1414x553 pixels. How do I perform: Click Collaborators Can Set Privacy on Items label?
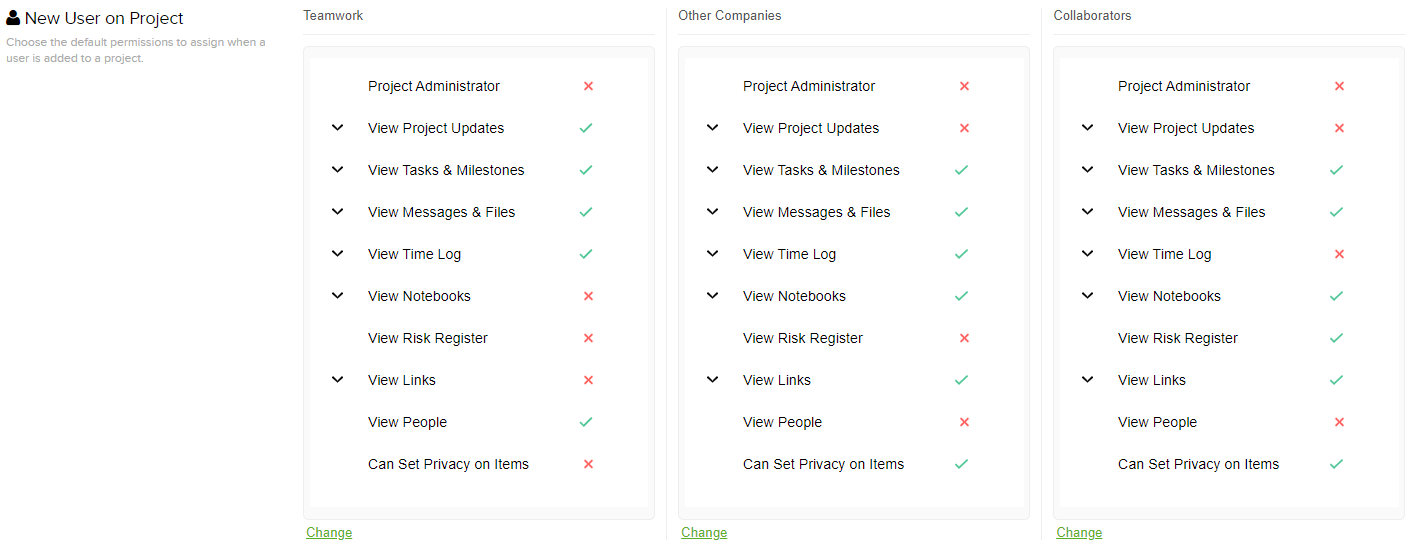[x=1198, y=464]
